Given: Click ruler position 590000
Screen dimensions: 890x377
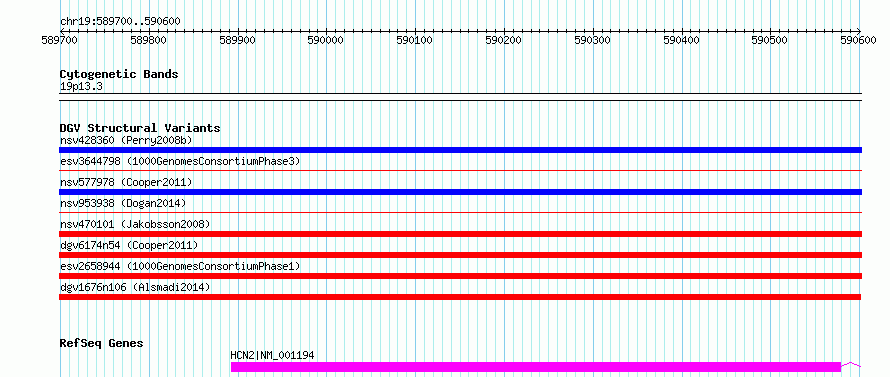Looking at the screenshot, I should tap(326, 40).
